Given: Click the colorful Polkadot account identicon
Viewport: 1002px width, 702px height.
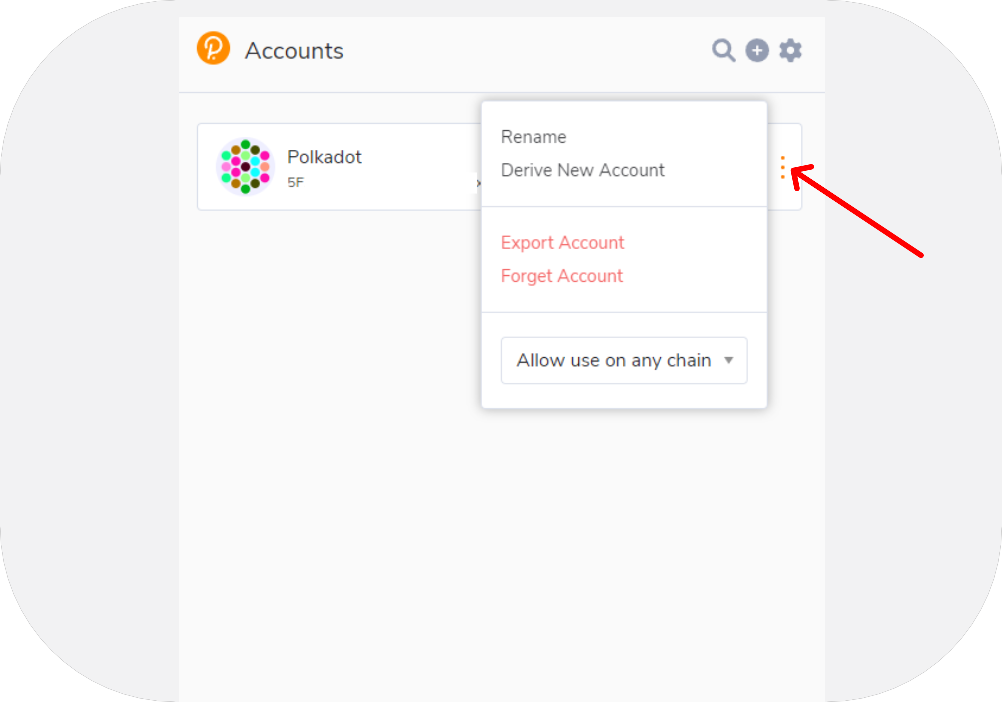Looking at the screenshot, I should pyautogui.click(x=245, y=166).
